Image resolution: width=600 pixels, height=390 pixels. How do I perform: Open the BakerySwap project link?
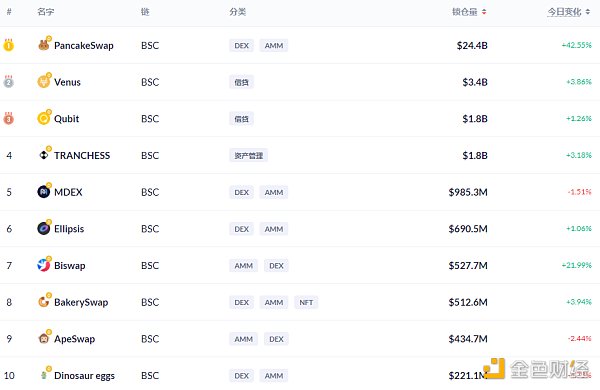(81, 302)
